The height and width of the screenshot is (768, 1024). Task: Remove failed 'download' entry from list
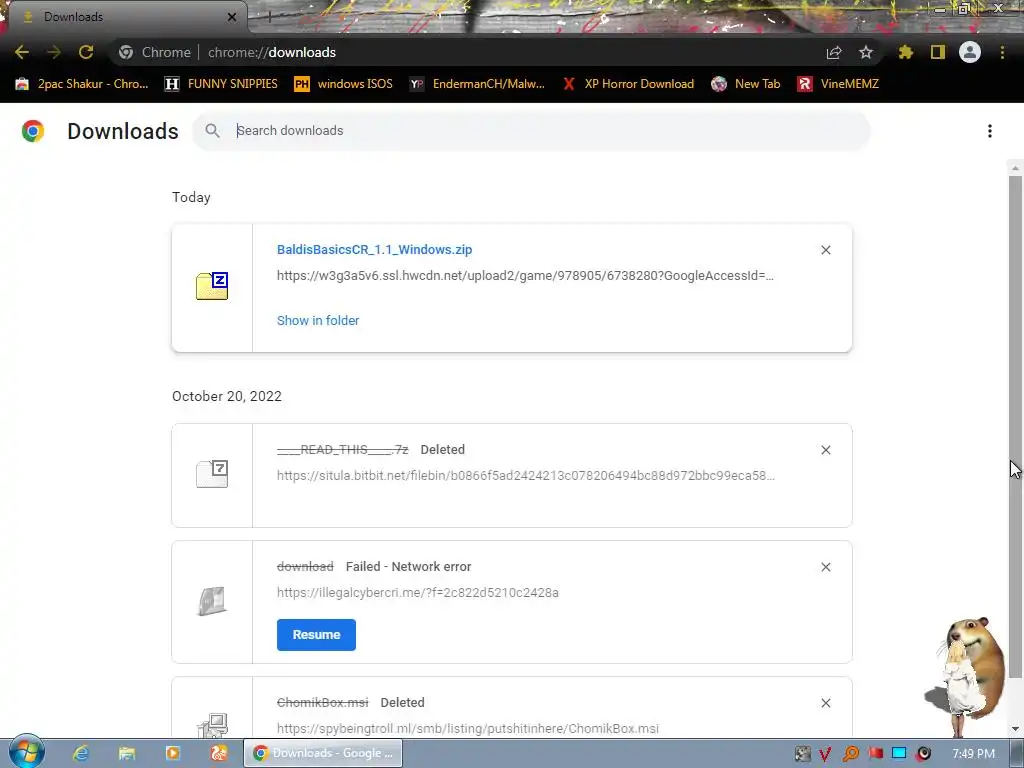click(x=825, y=567)
